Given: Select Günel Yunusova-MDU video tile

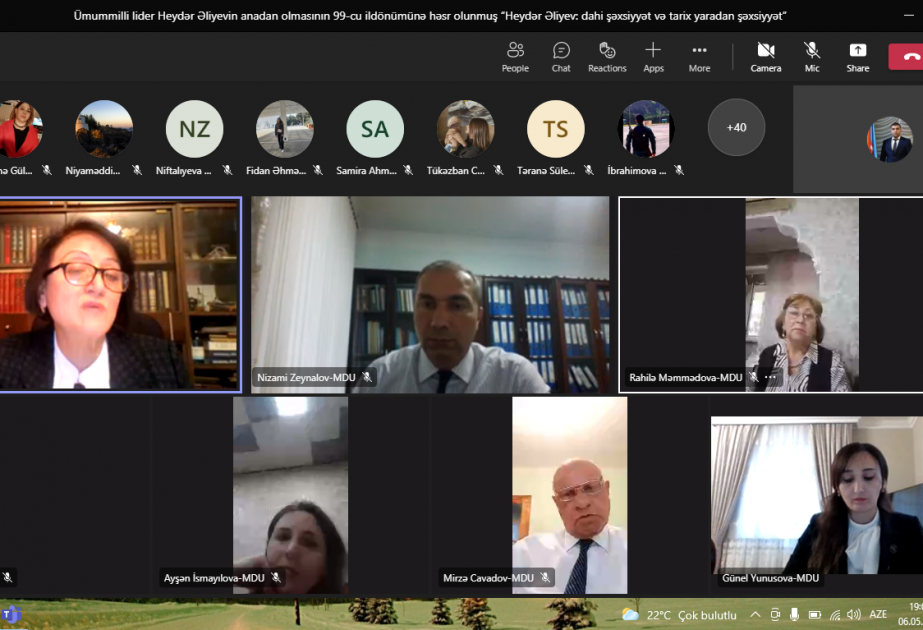Looking at the screenshot, I should 817,495.
